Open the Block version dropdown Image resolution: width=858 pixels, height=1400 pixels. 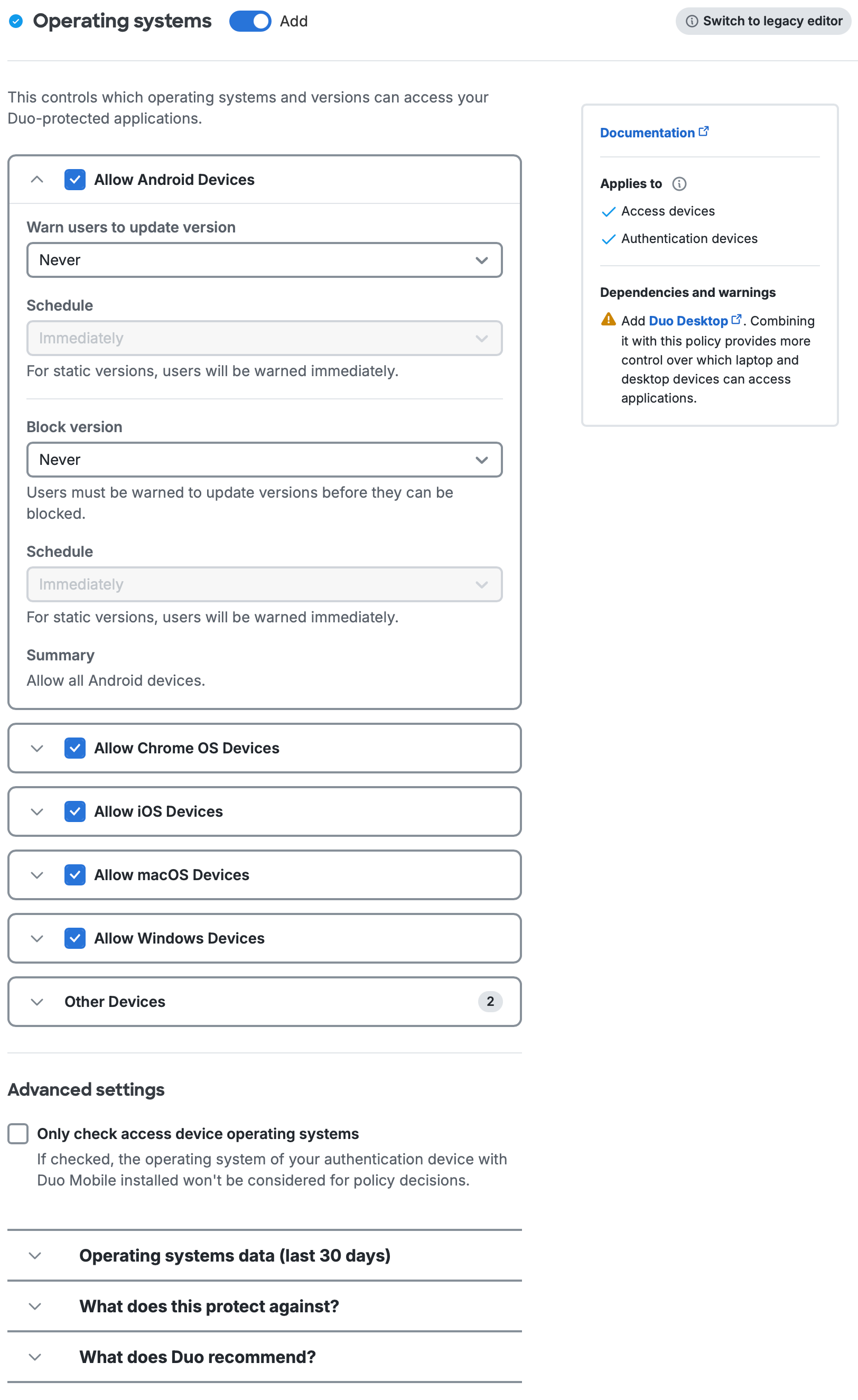pos(264,460)
